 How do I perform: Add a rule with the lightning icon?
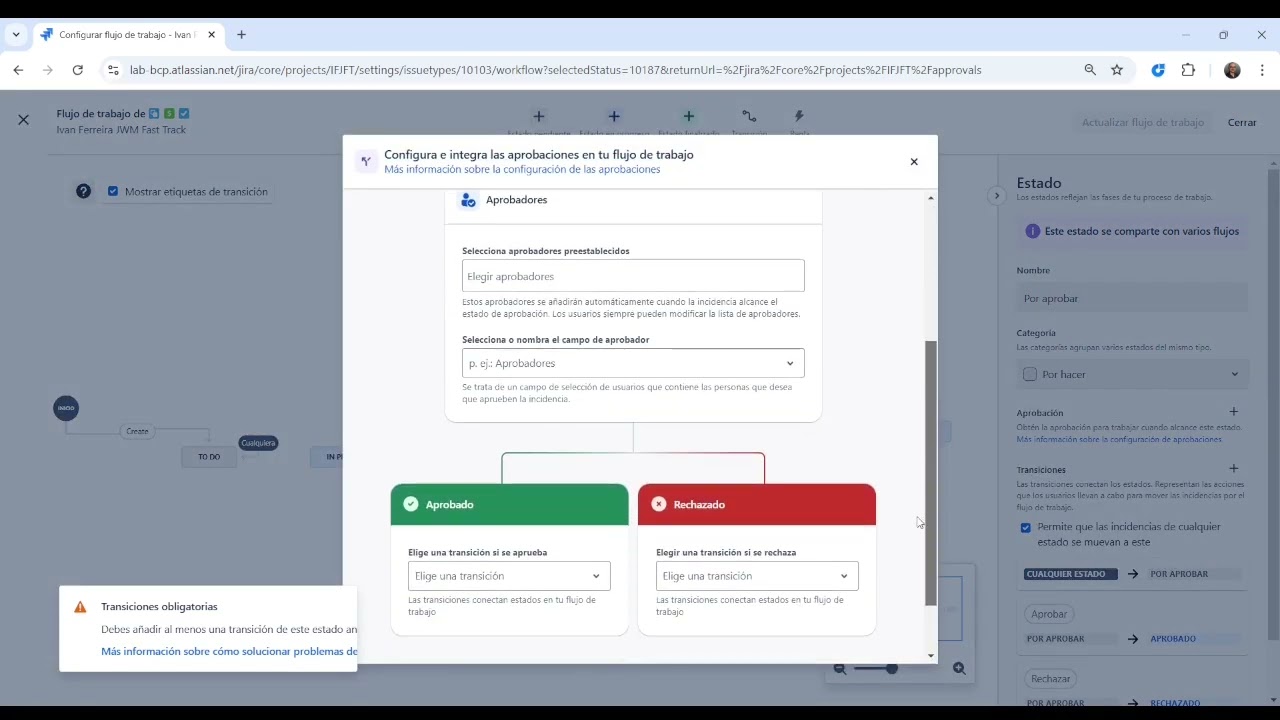pos(798,117)
